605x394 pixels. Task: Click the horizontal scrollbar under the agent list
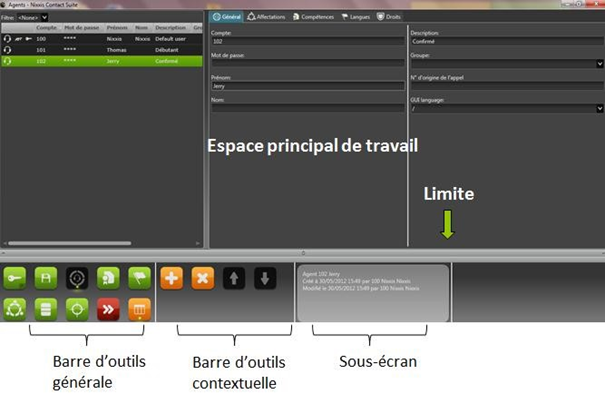69,244
